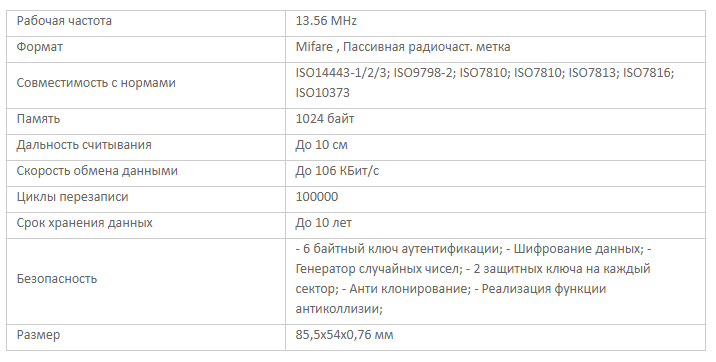Click the 'Генератор случайных чисел' security text
The width and height of the screenshot is (716, 362).
coord(376,268)
